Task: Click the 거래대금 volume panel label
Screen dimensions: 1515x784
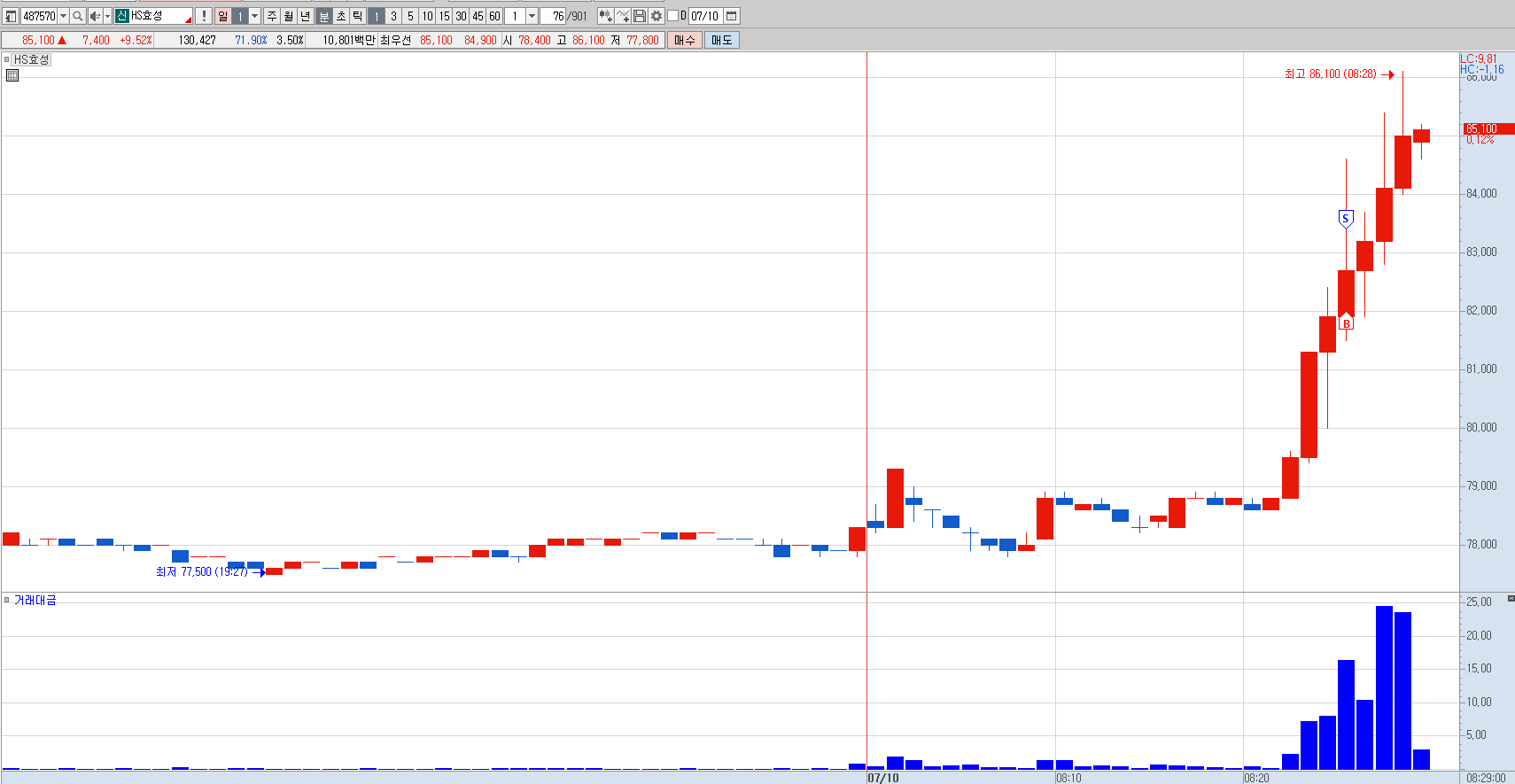Action: (35, 600)
